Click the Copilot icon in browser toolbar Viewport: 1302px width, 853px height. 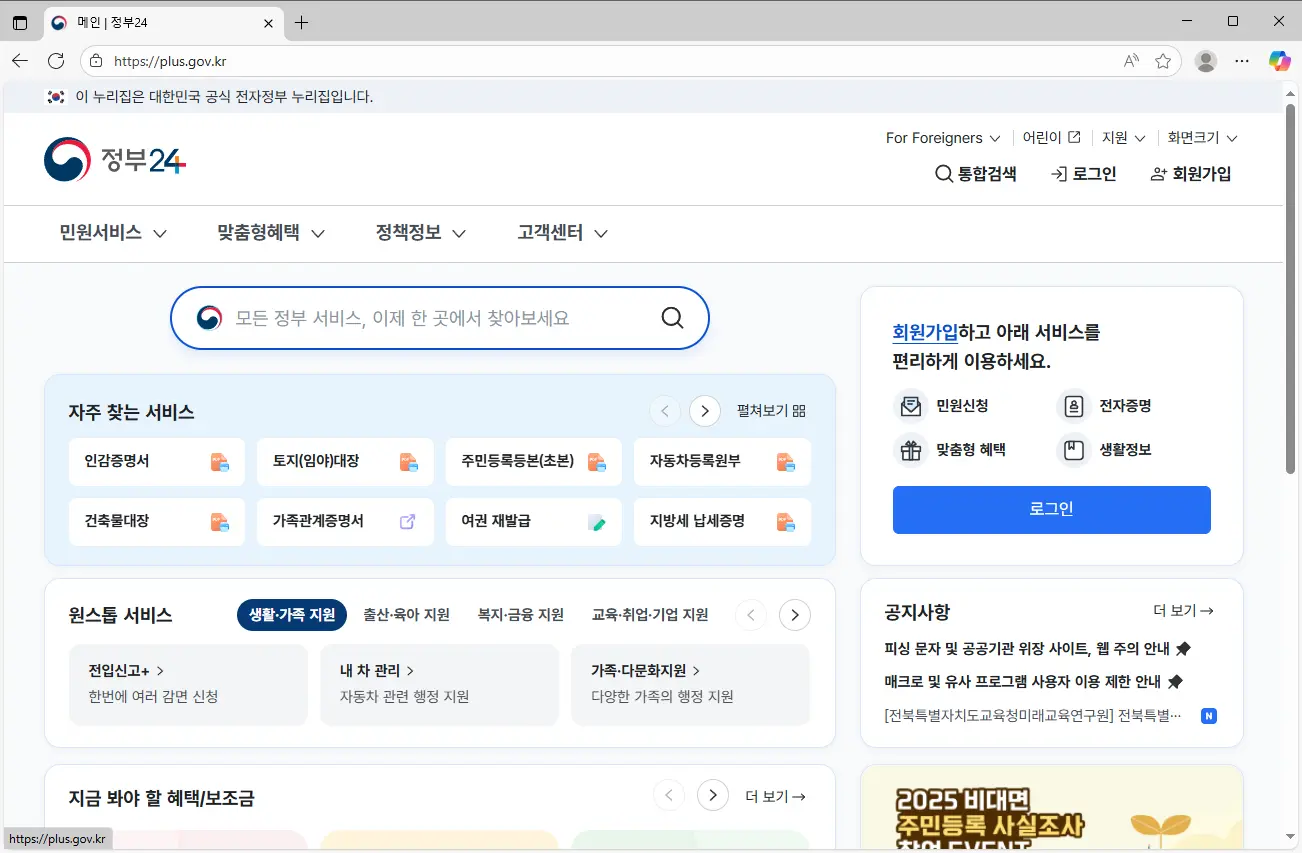tap(1279, 60)
